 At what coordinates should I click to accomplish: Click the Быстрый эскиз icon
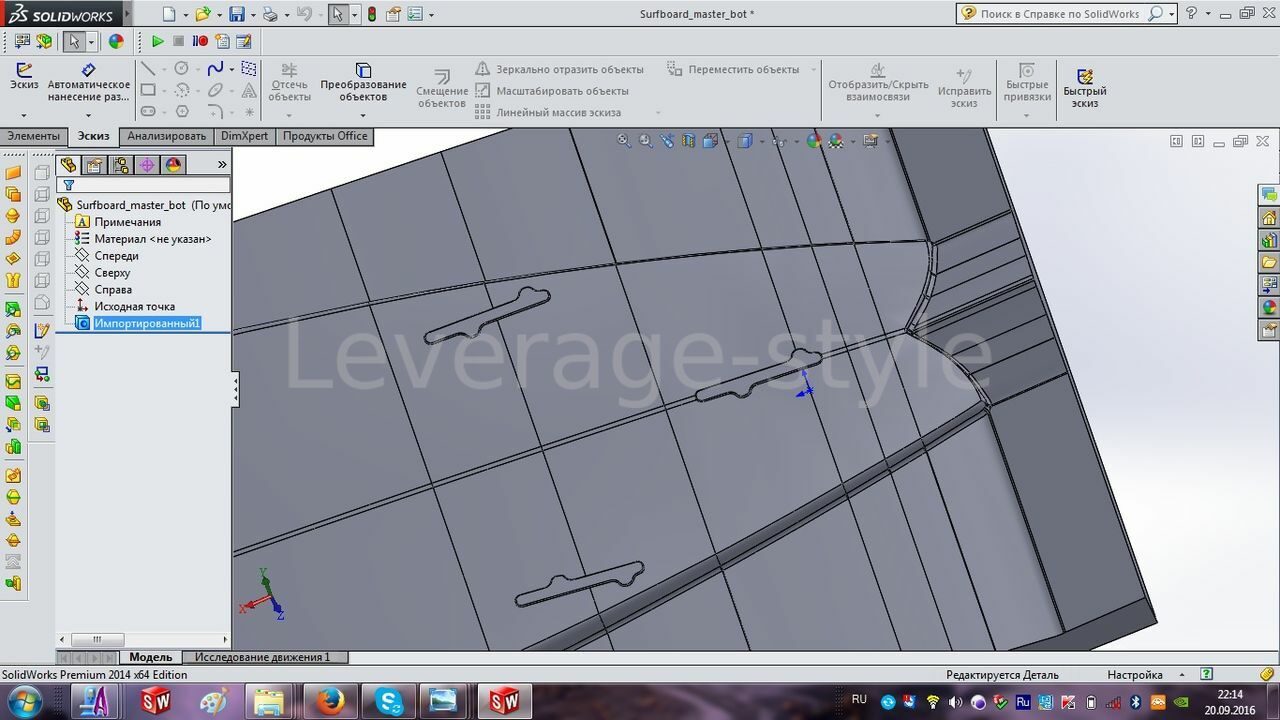[x=1085, y=87]
